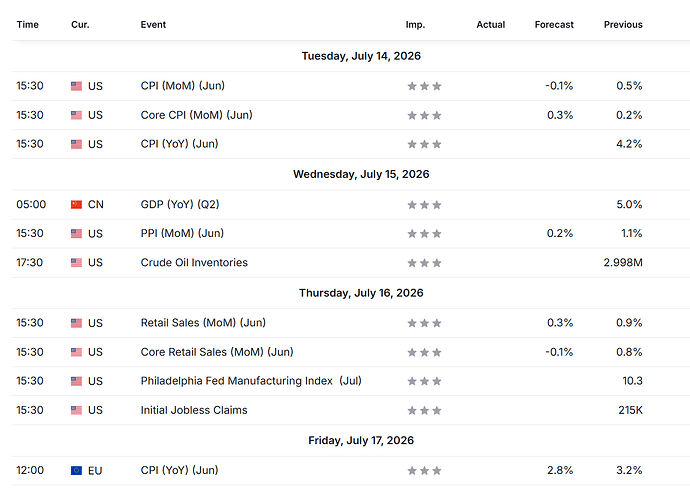The height and width of the screenshot is (494, 690).
Task: Open the Initial Jobless Claims event
Action: click(x=194, y=410)
